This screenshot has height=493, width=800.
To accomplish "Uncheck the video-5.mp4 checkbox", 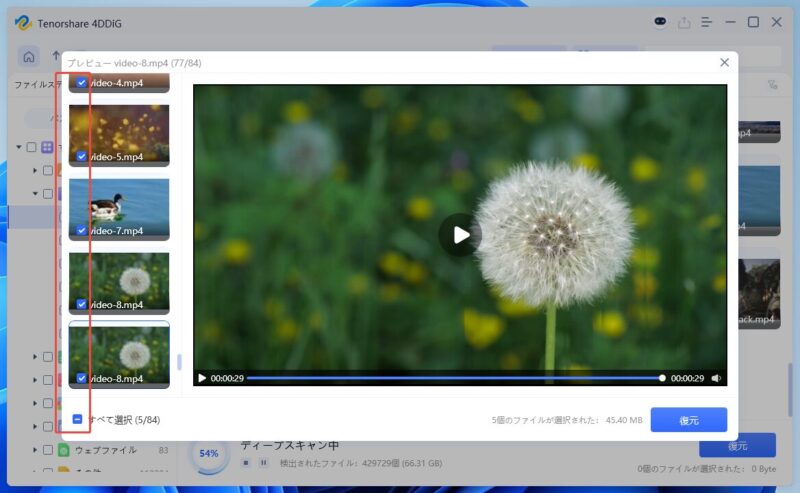I will click(x=81, y=157).
